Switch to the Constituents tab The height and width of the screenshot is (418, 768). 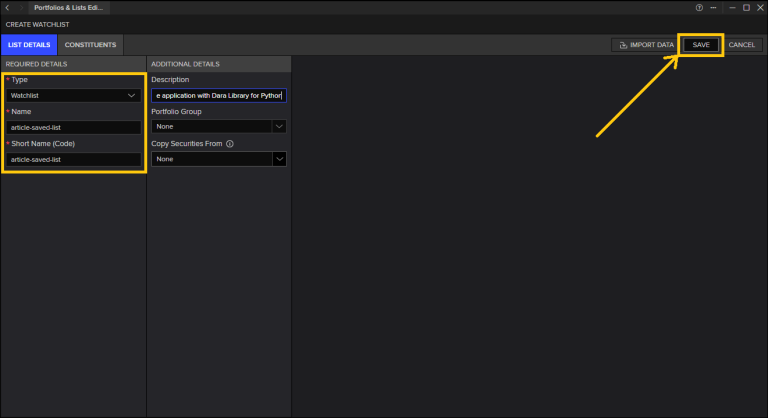pos(90,45)
